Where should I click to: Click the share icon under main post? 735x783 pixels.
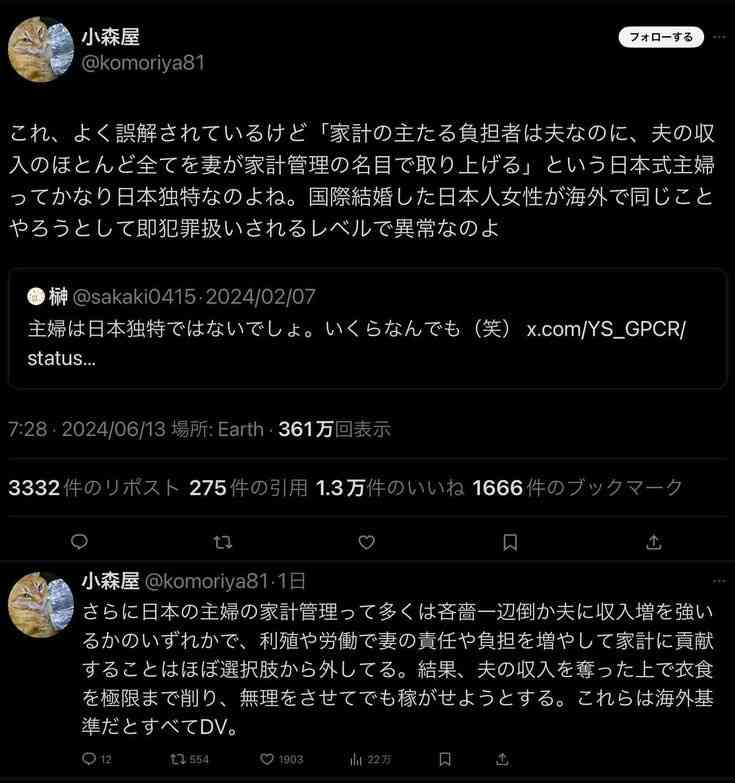coord(654,542)
